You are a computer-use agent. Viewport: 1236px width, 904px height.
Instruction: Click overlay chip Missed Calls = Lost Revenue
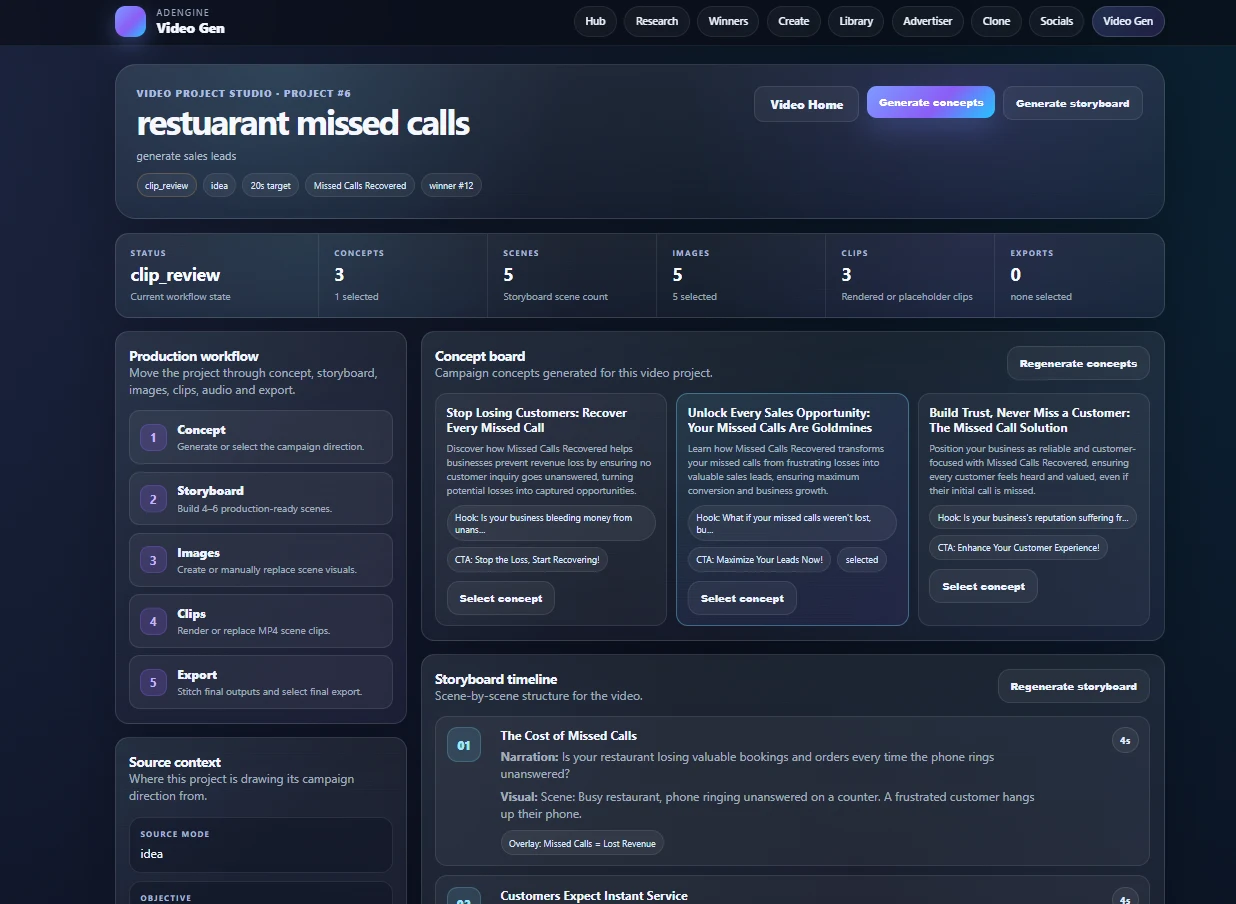click(x=582, y=843)
